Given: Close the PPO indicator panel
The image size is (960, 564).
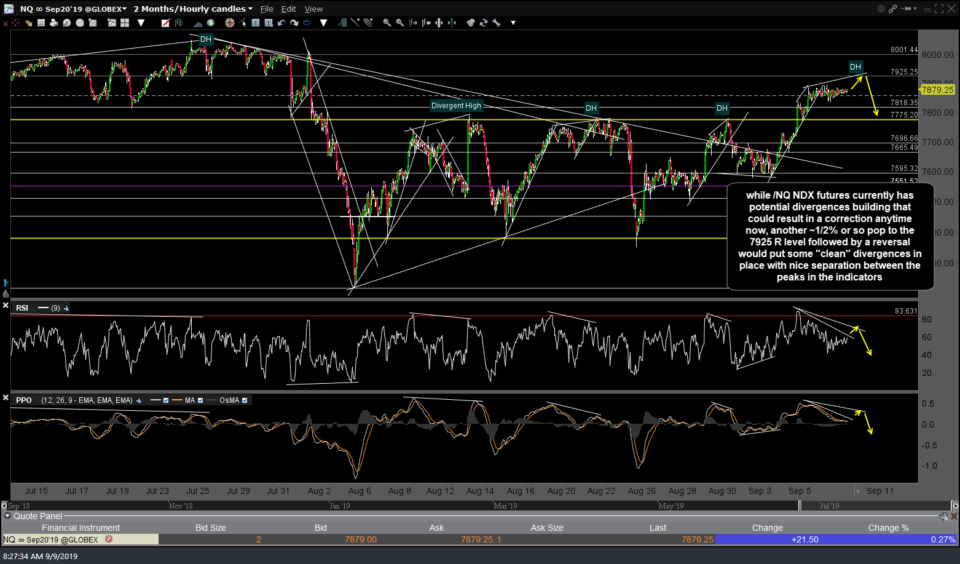Looking at the screenshot, I should (6, 398).
